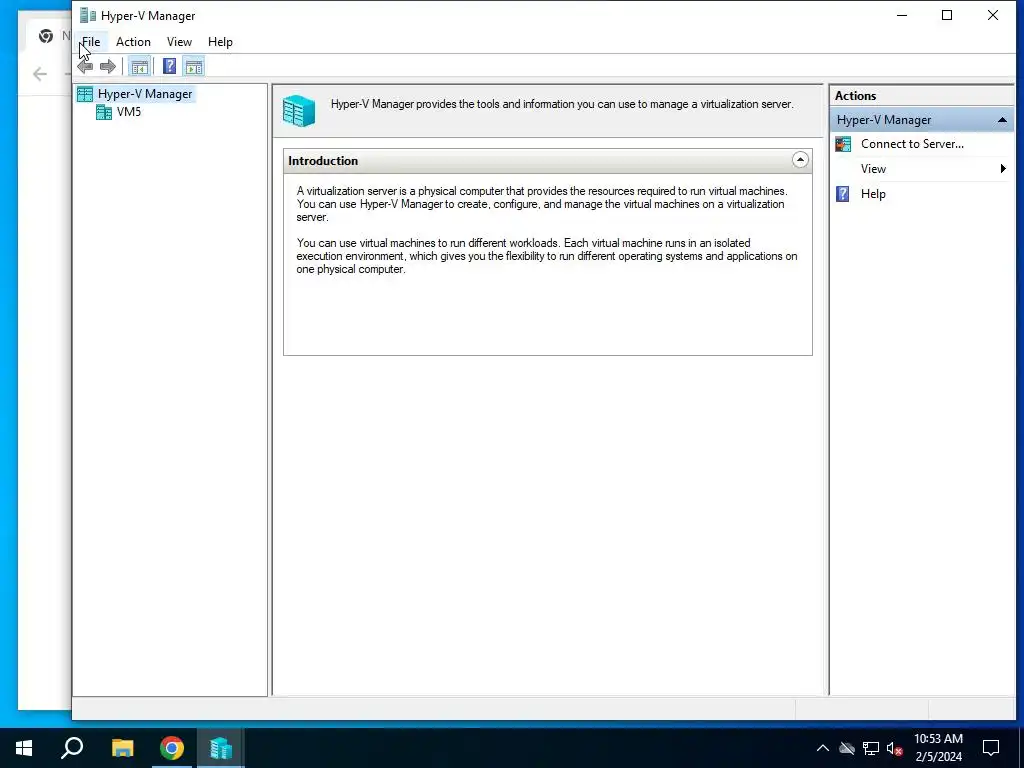This screenshot has width=1024, height=768.
Task: Select VM5 server in the tree
Action: click(x=129, y=112)
